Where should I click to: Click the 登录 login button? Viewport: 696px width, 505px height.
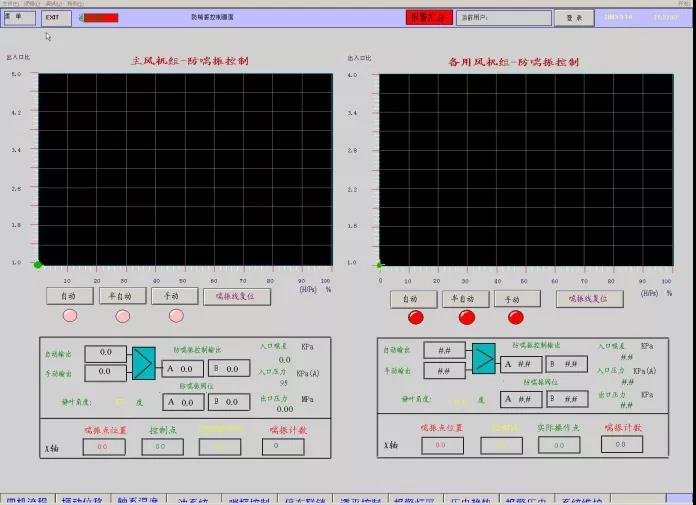coord(573,17)
